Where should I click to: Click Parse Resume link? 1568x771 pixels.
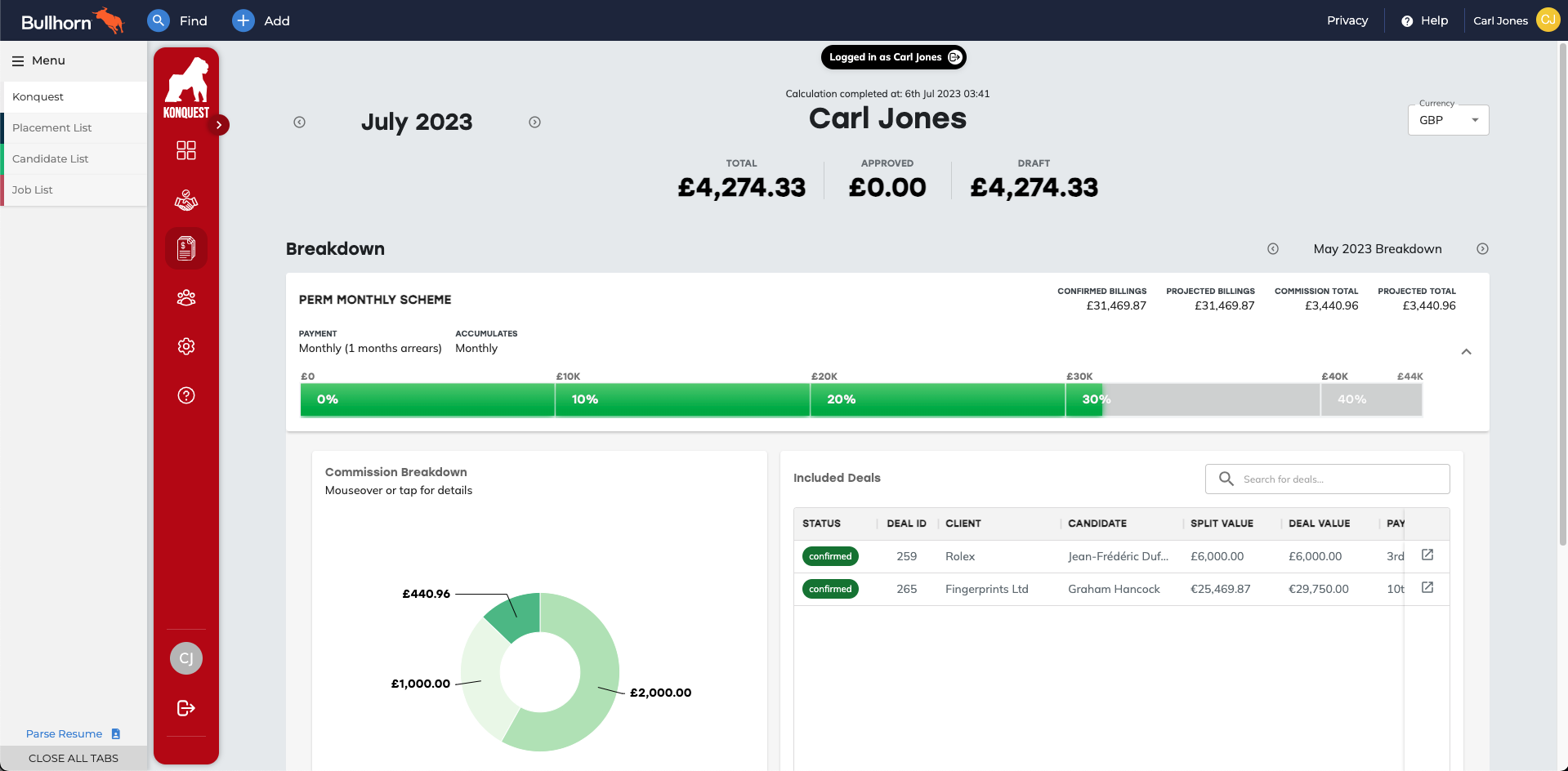click(x=64, y=733)
